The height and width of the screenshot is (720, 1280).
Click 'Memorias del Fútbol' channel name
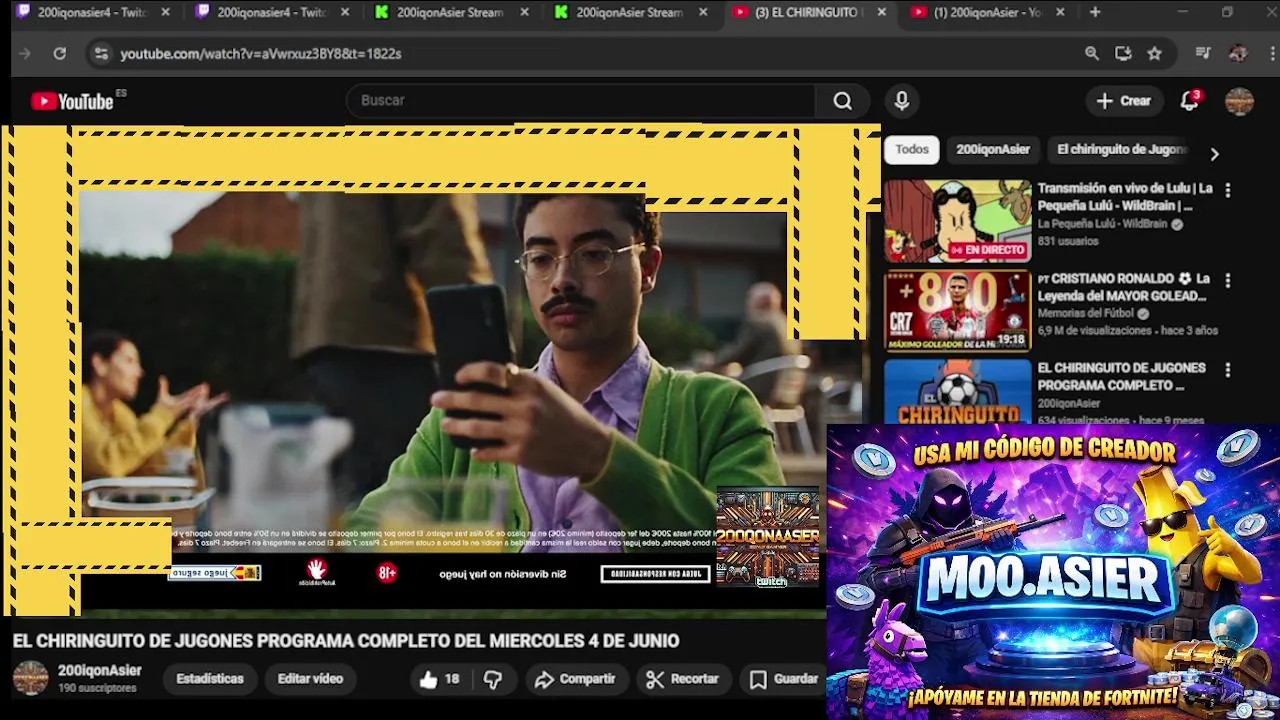[x=1085, y=313]
